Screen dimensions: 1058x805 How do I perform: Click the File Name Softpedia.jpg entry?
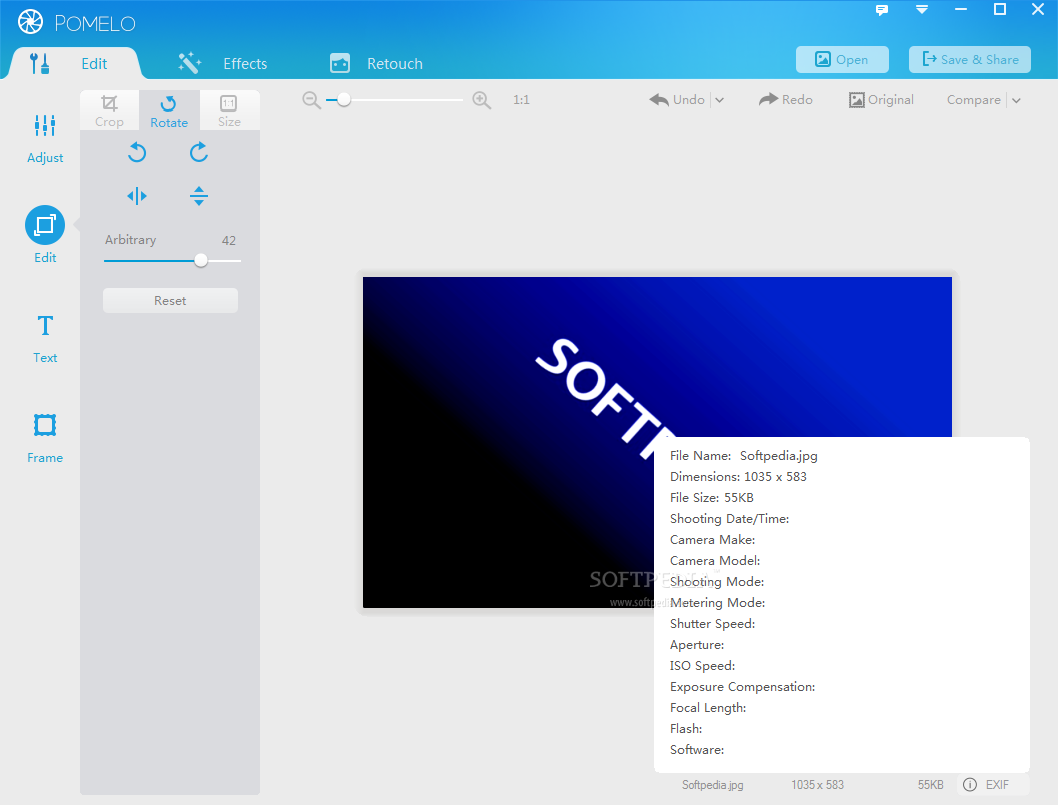(744, 455)
